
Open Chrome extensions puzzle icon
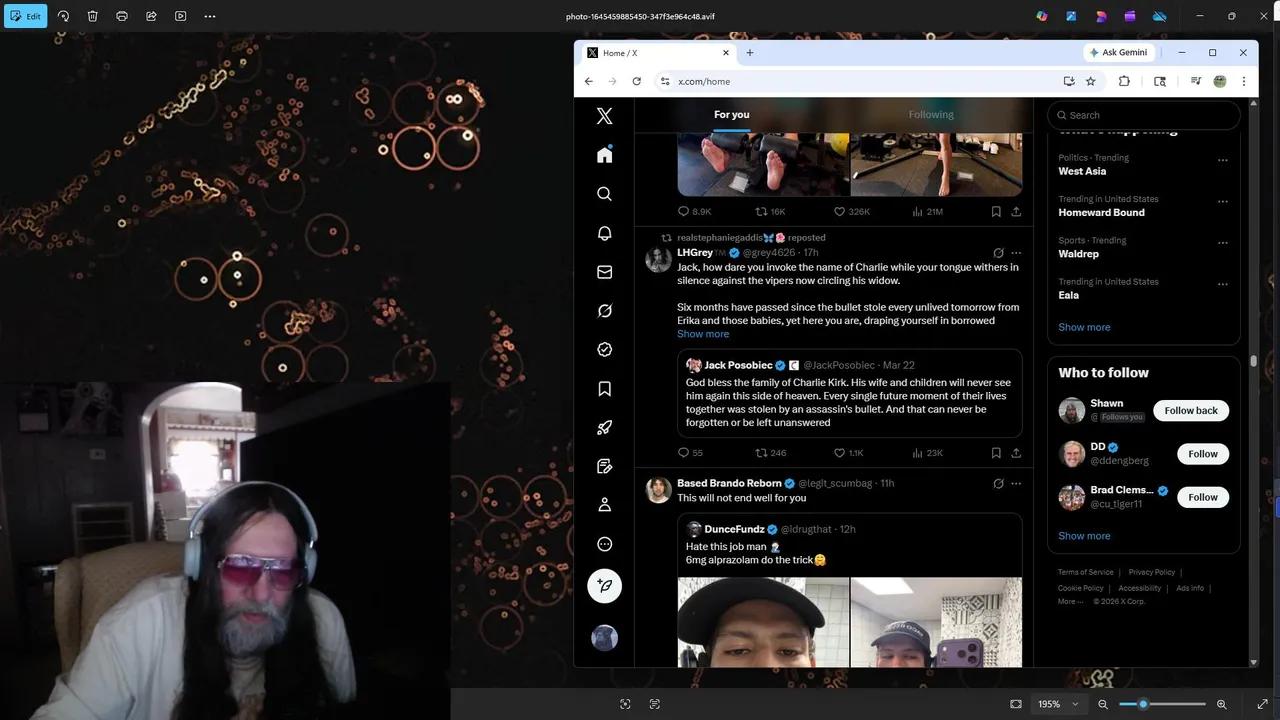click(1124, 82)
